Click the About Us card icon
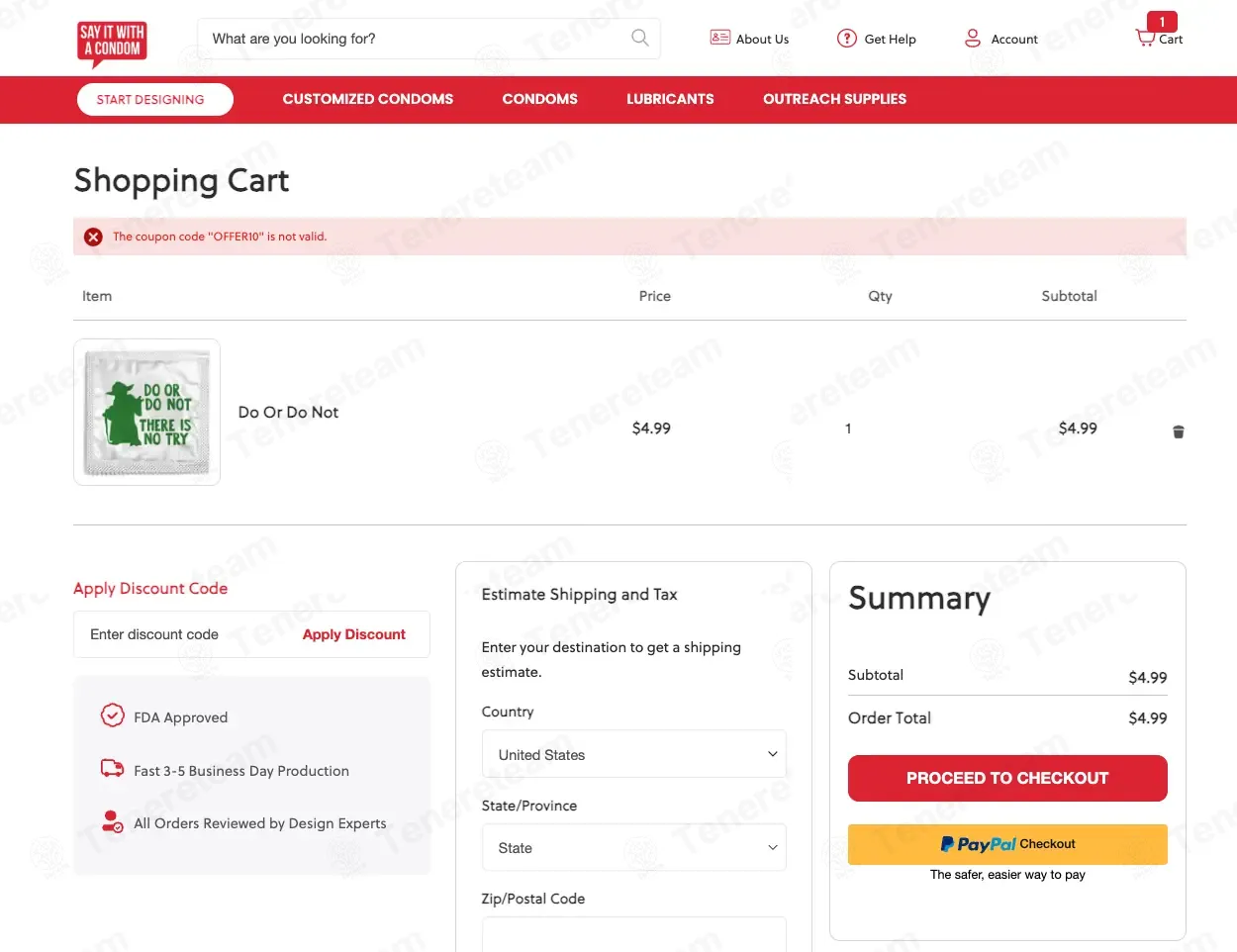Image resolution: width=1237 pixels, height=952 pixels. click(x=719, y=38)
